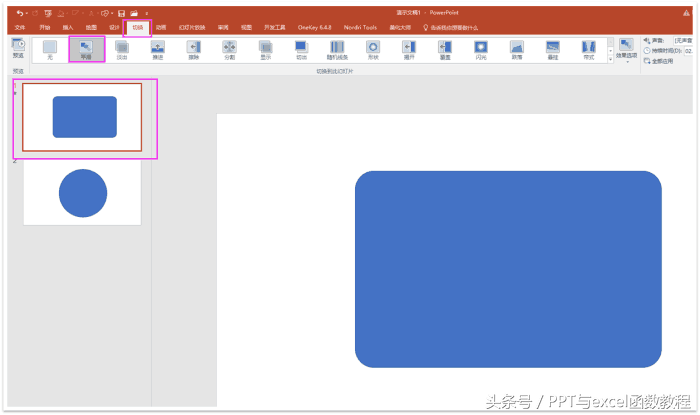
Task: Switch to the View (视图) tab
Action: [246, 28]
